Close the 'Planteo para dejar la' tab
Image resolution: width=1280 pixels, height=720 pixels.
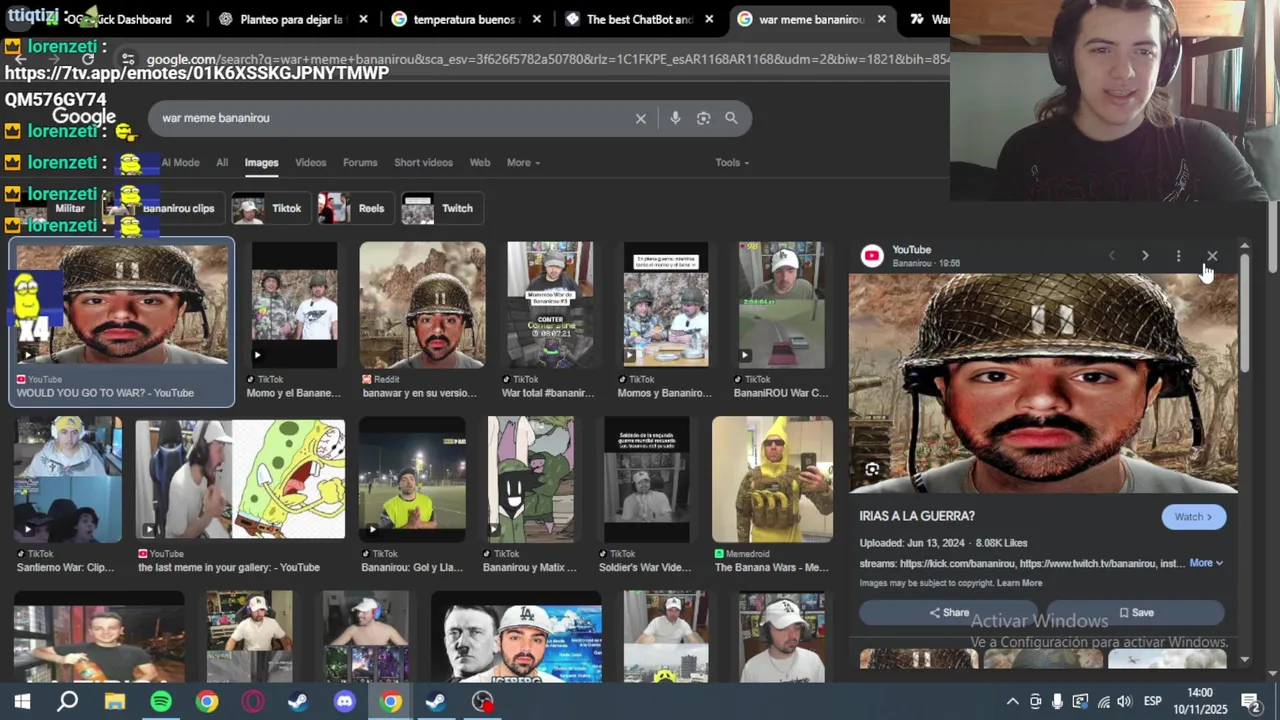(x=363, y=19)
